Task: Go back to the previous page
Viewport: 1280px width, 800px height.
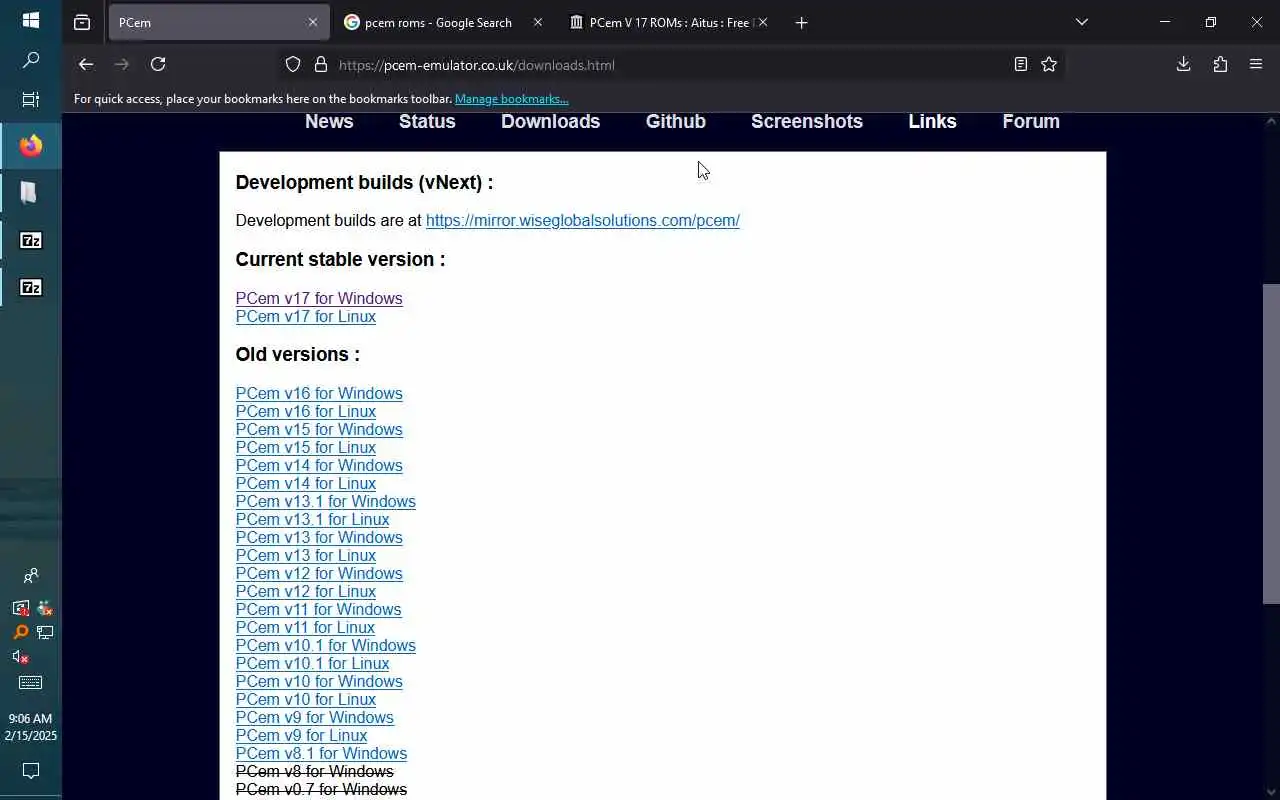Action: (86, 64)
